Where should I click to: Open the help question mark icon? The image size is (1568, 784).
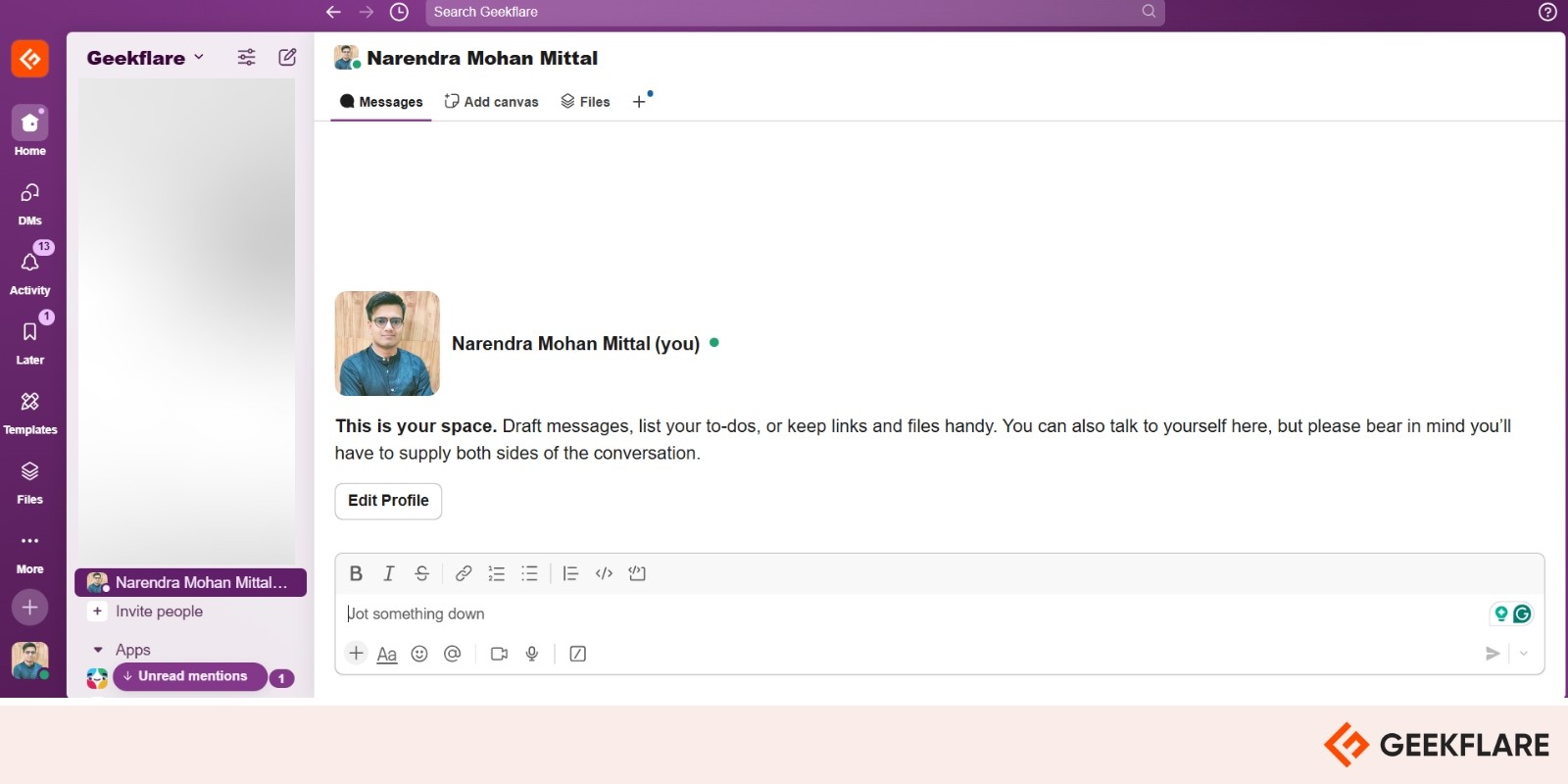pos(1547,12)
